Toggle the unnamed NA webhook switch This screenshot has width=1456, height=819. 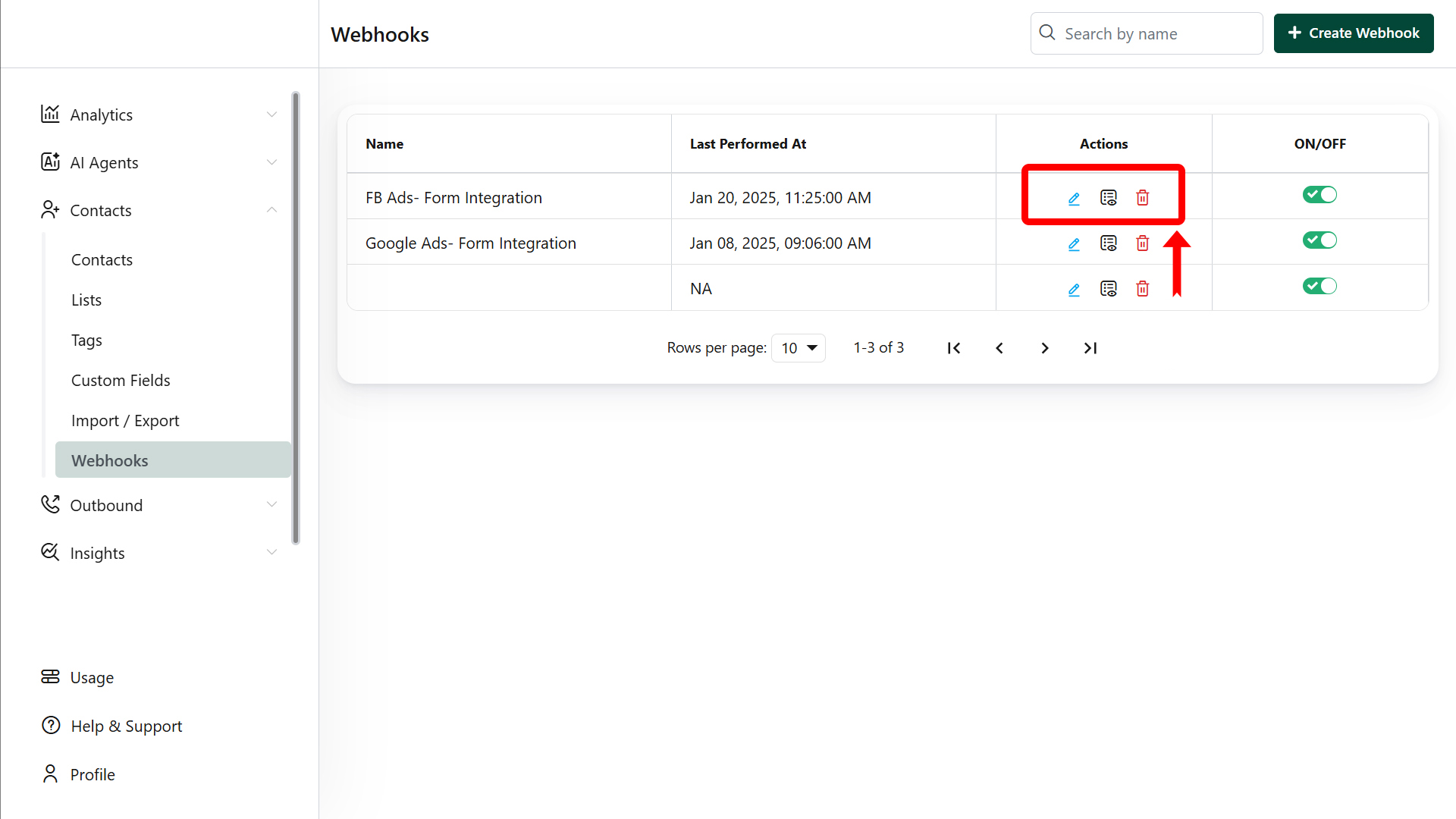point(1319,286)
